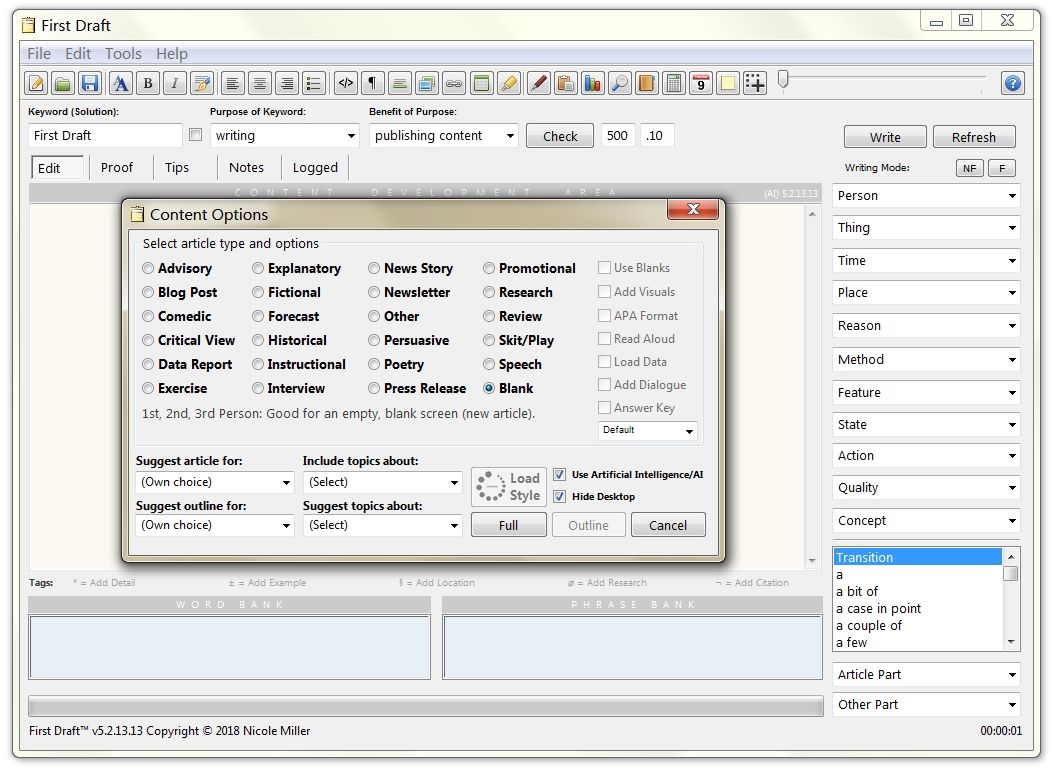
Task: Select the Blog Post radio button
Action: click(148, 292)
